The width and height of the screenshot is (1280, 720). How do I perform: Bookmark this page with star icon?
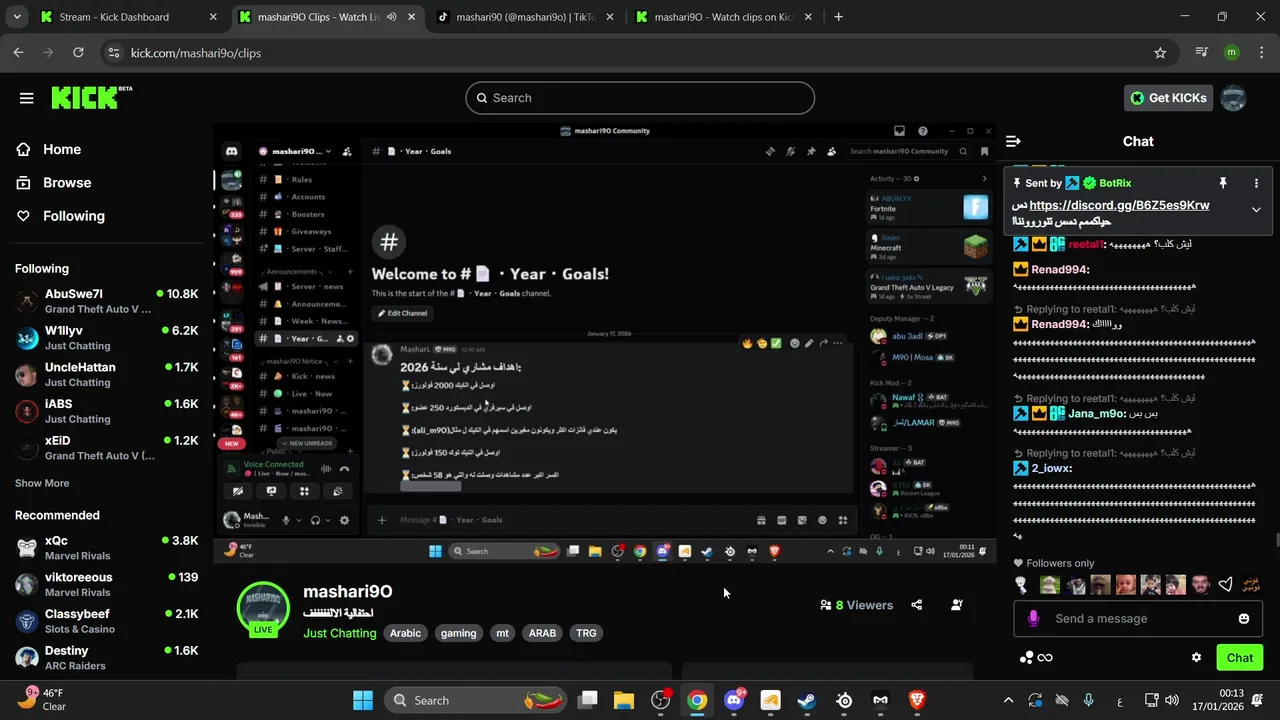click(1160, 53)
